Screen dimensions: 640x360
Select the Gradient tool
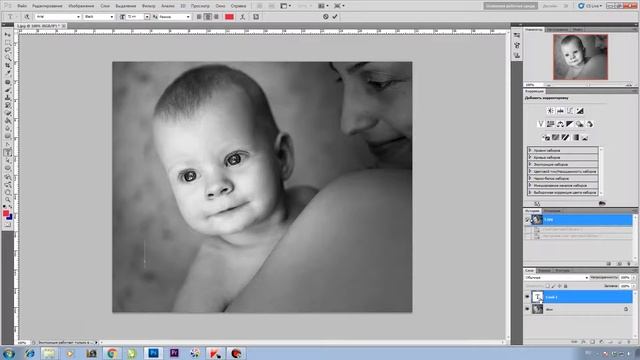[8, 121]
